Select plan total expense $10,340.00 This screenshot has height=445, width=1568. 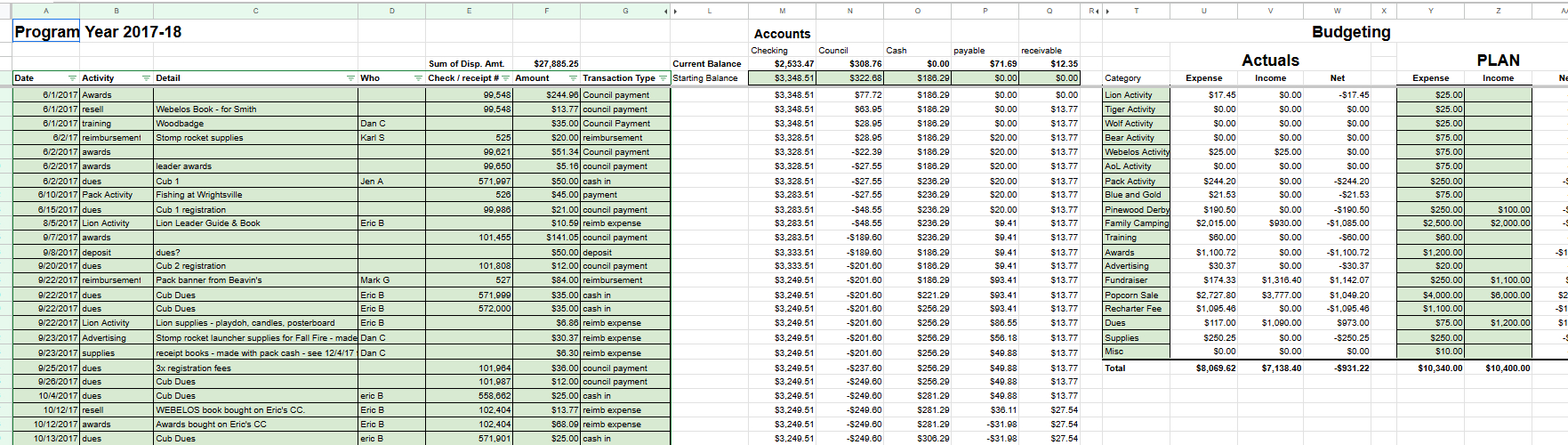(1430, 368)
